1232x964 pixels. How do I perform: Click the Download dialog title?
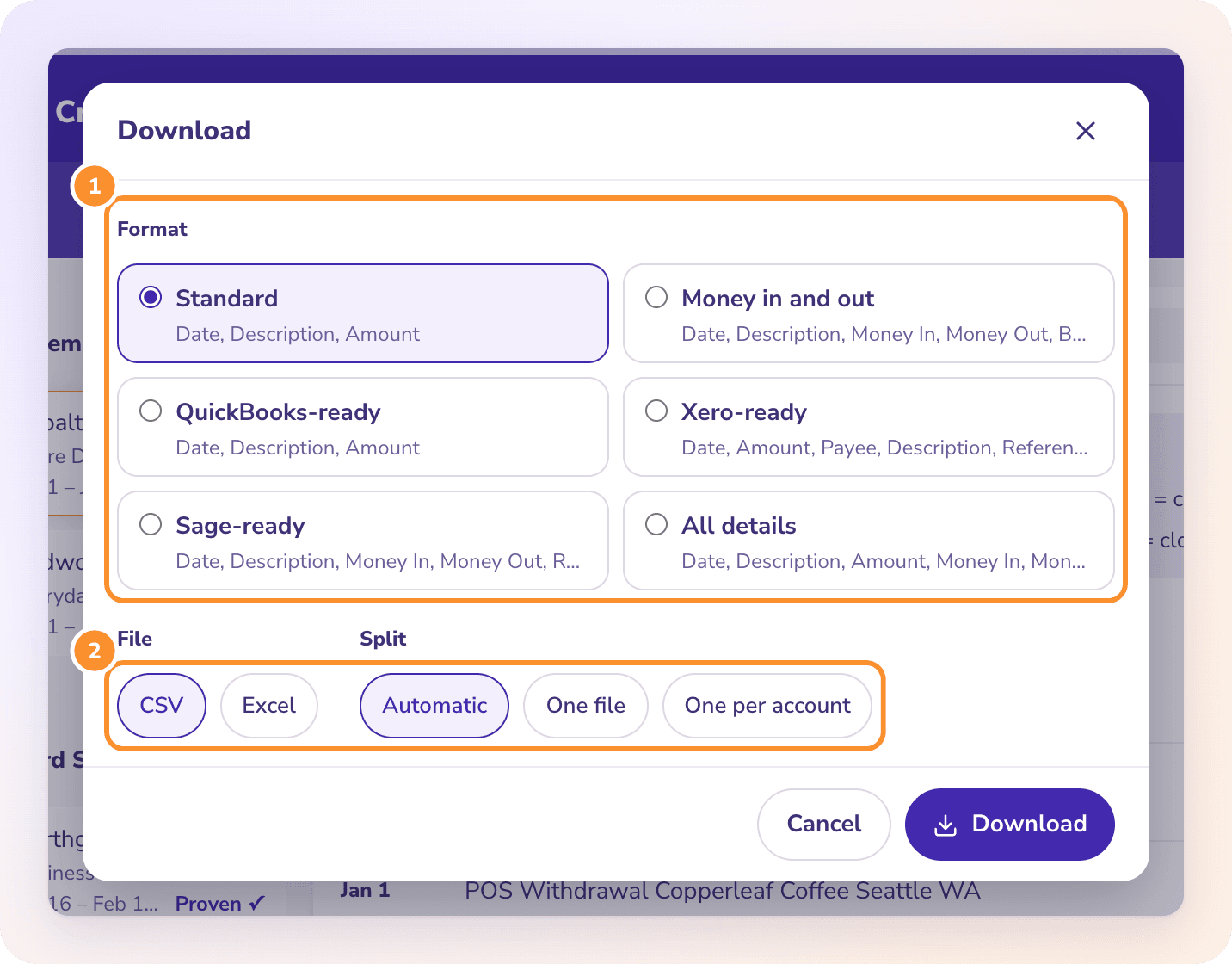[x=184, y=131]
